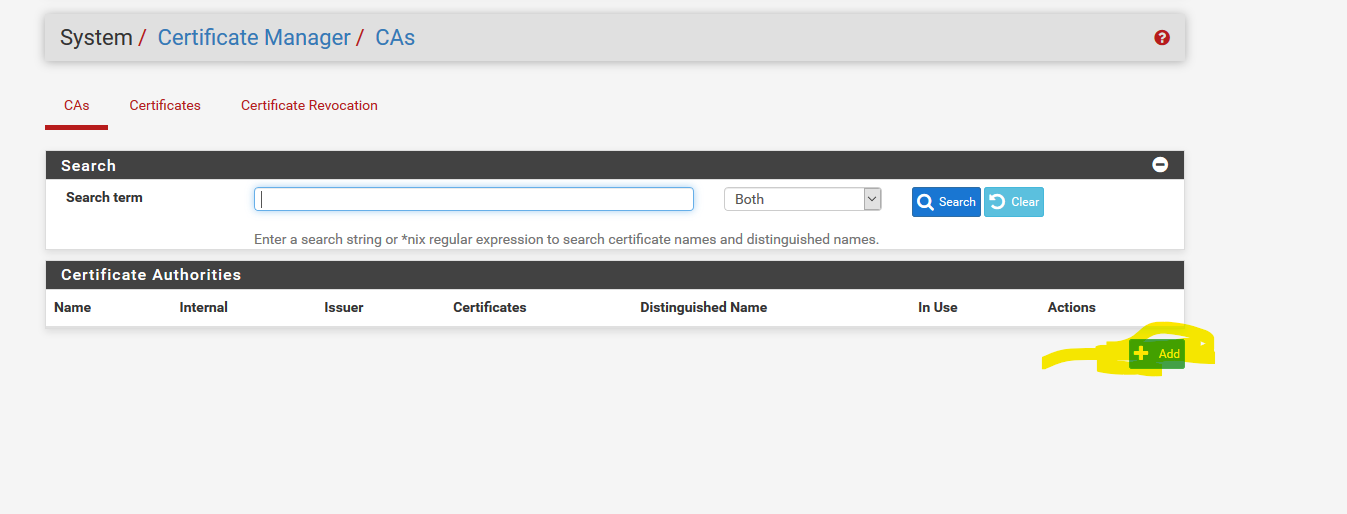The width and height of the screenshot is (1347, 514).
Task: Sort table by Issuer column header
Action: click(x=344, y=307)
